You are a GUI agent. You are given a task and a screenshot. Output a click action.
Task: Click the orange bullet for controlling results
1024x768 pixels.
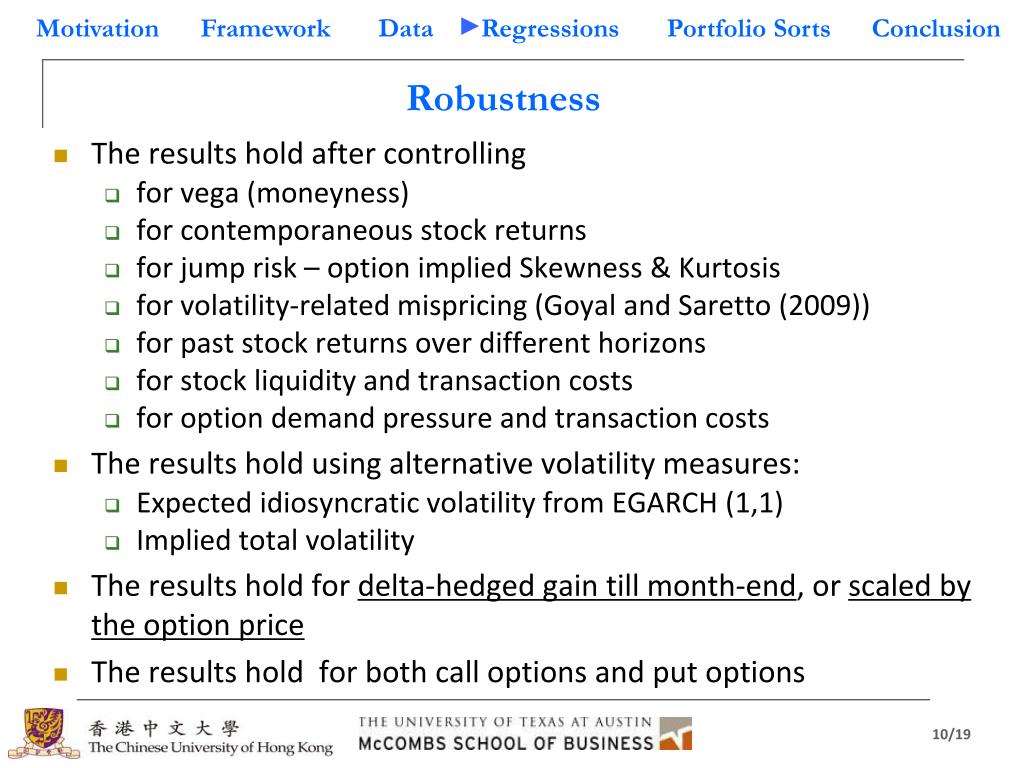(x=60, y=156)
